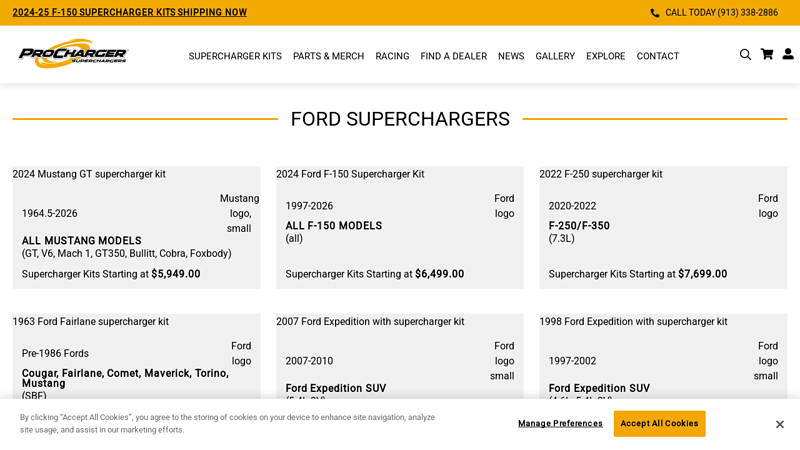This screenshot has height=450, width=800.
Task: Go to the Contact page
Action: pyautogui.click(x=657, y=56)
